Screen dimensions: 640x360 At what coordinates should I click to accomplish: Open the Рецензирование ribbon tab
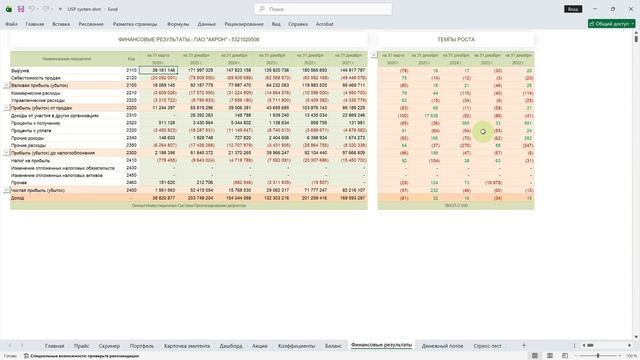pos(244,24)
